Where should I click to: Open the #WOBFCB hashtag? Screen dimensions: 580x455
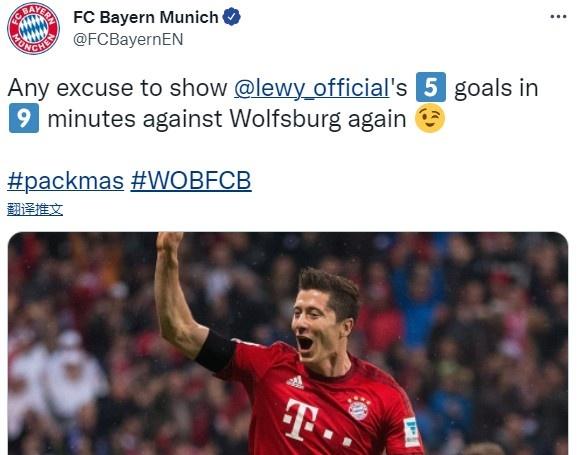coord(191,181)
